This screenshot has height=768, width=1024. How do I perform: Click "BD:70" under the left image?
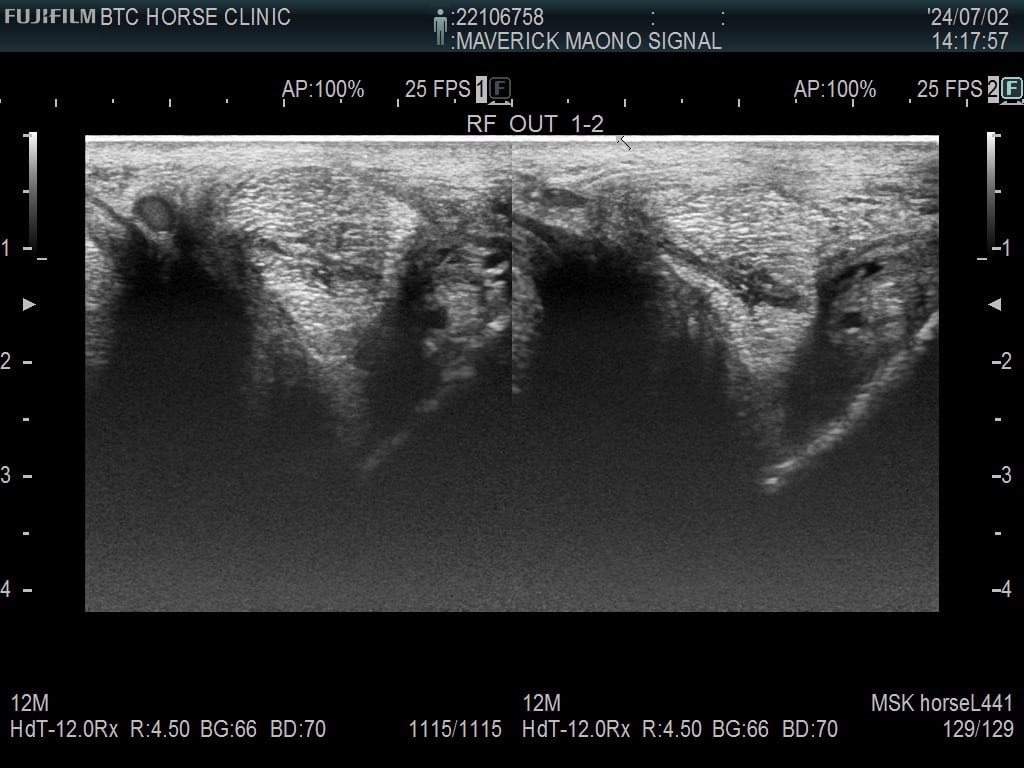click(298, 729)
